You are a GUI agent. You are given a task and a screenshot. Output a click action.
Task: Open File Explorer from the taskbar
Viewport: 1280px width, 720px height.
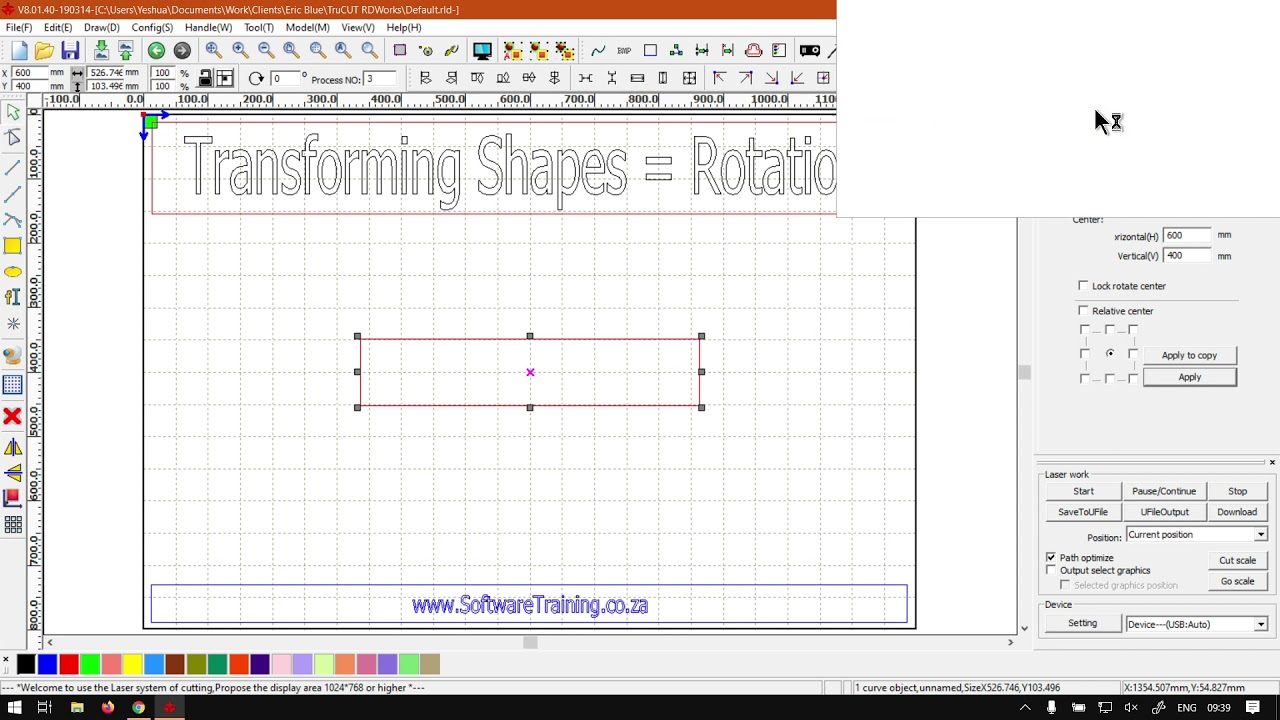click(77, 708)
